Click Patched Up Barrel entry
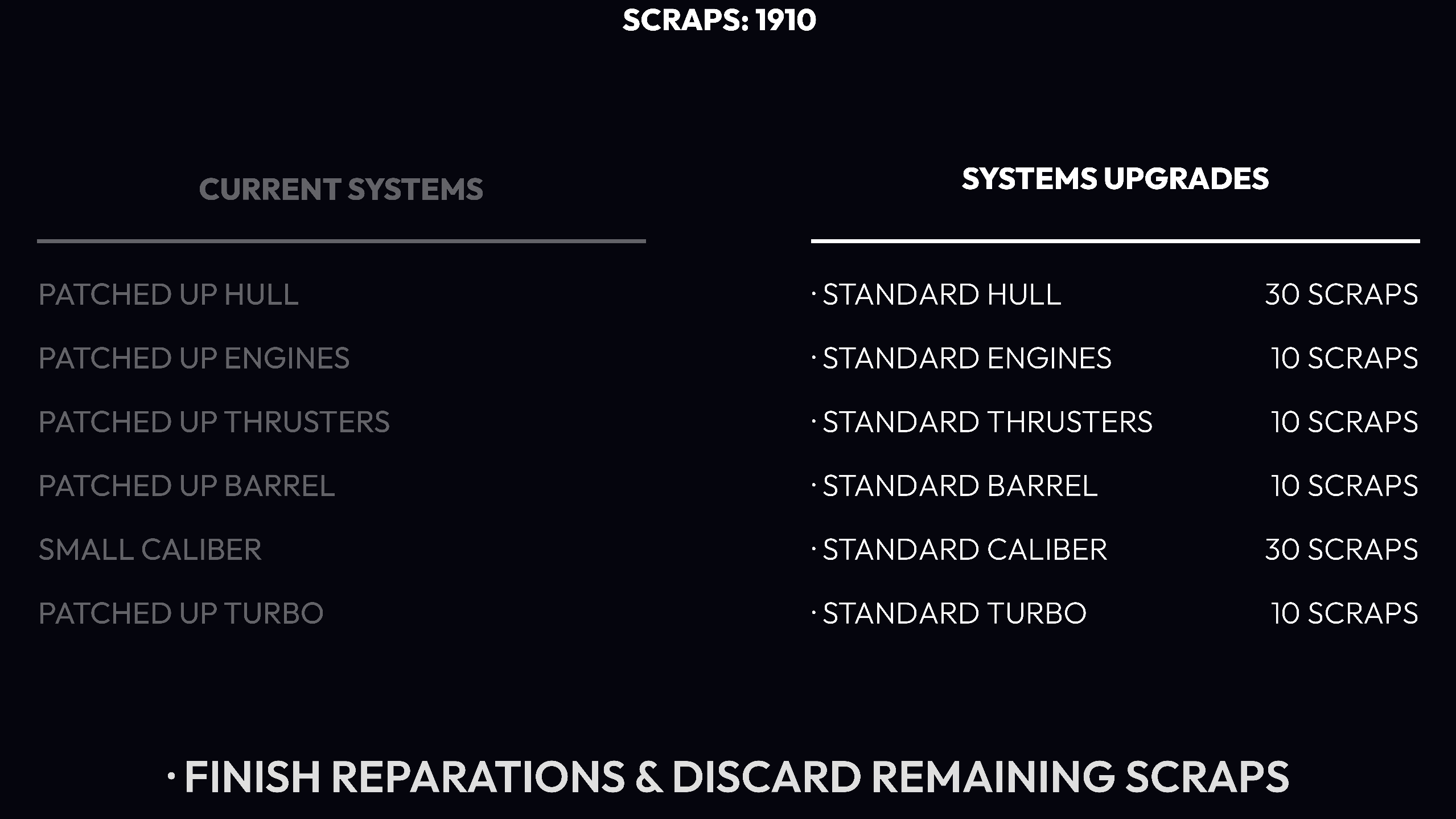Image resolution: width=1456 pixels, height=819 pixels. click(x=187, y=486)
